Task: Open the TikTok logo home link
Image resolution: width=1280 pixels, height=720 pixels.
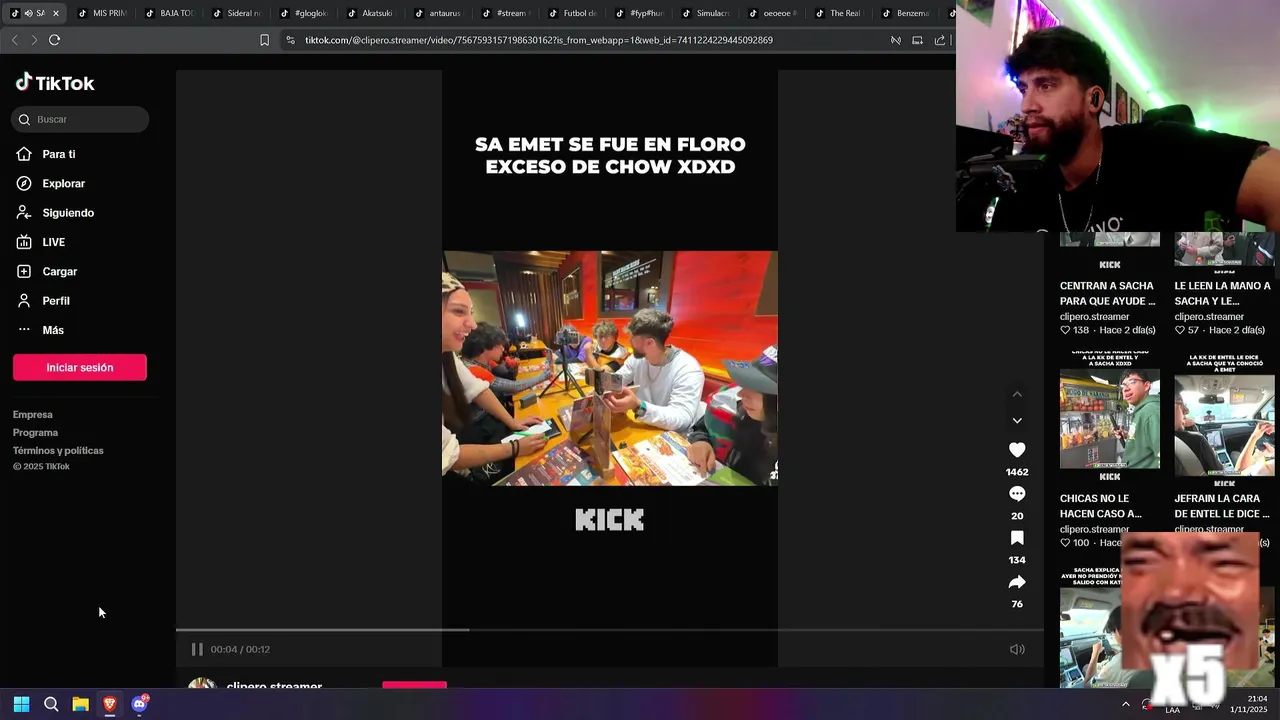Action: (55, 83)
